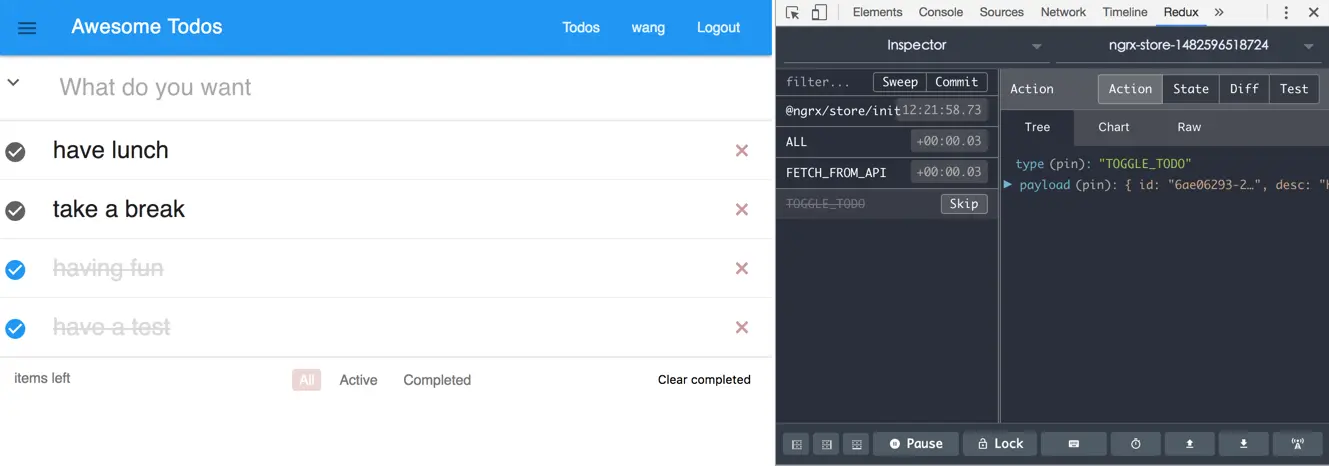Open the dispatcher keyboard icon
The width and height of the screenshot is (1329, 466).
tap(1073, 444)
